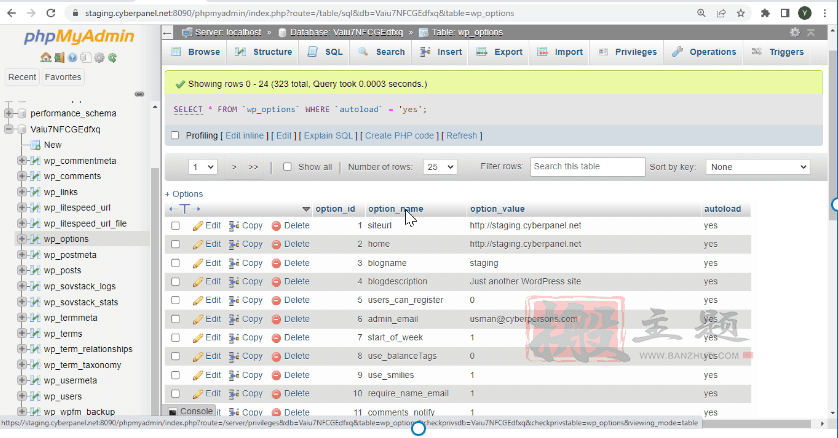838x438 pixels.
Task: Click the Create PHP code link
Action: [400, 136]
